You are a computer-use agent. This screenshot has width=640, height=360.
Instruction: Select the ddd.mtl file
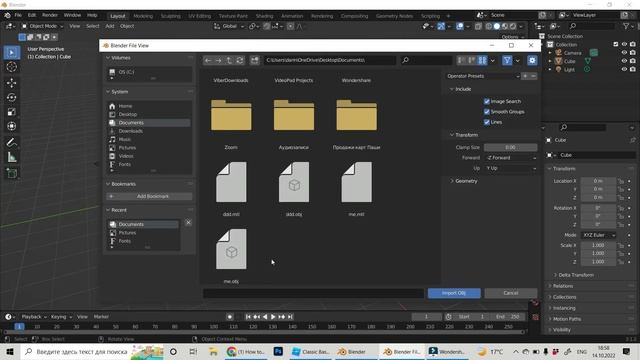[231, 182]
